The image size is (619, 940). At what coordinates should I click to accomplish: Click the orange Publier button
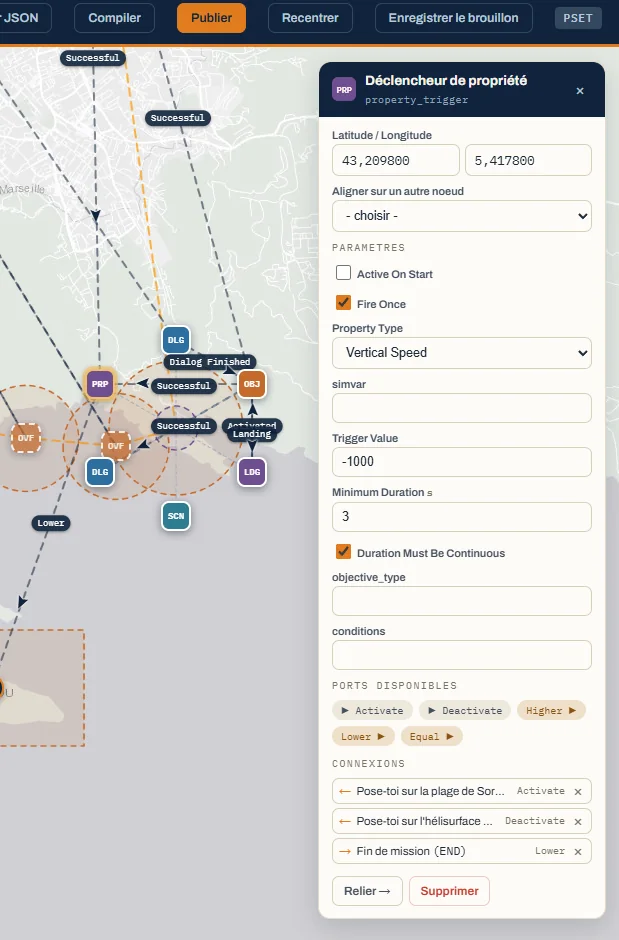[212, 18]
